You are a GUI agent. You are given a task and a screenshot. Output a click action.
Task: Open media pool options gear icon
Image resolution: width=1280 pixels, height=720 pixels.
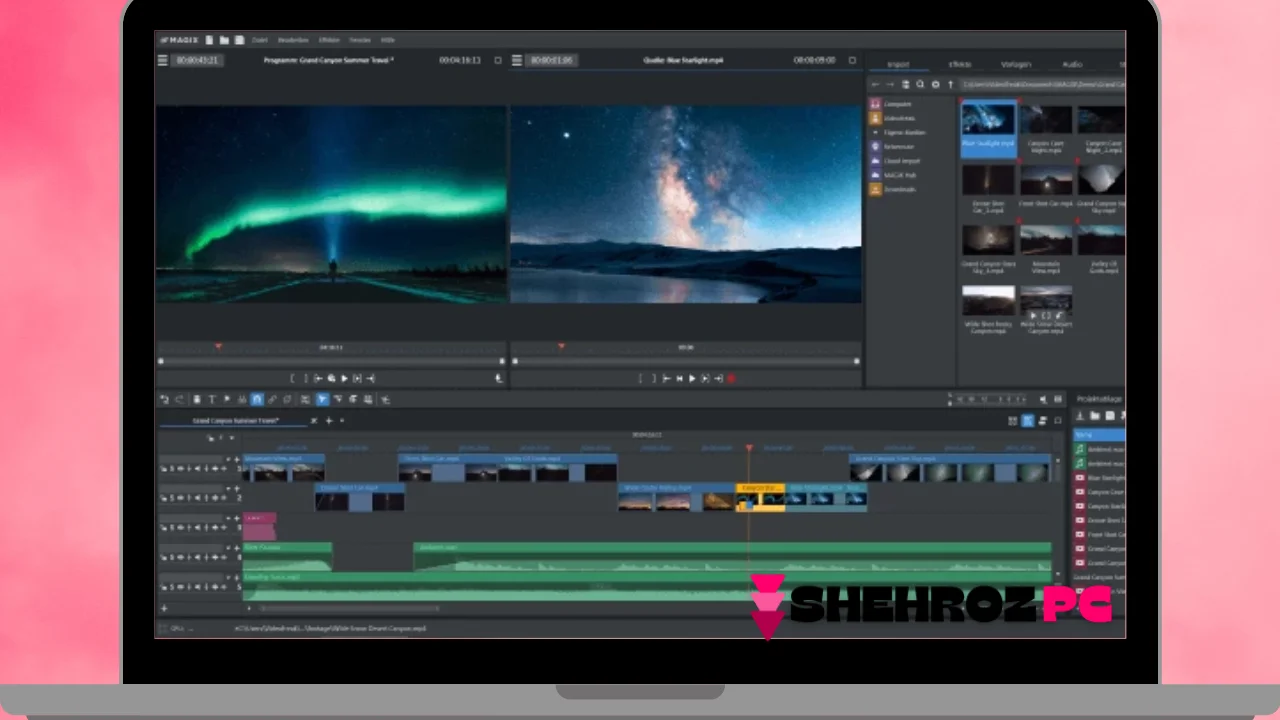coord(935,85)
